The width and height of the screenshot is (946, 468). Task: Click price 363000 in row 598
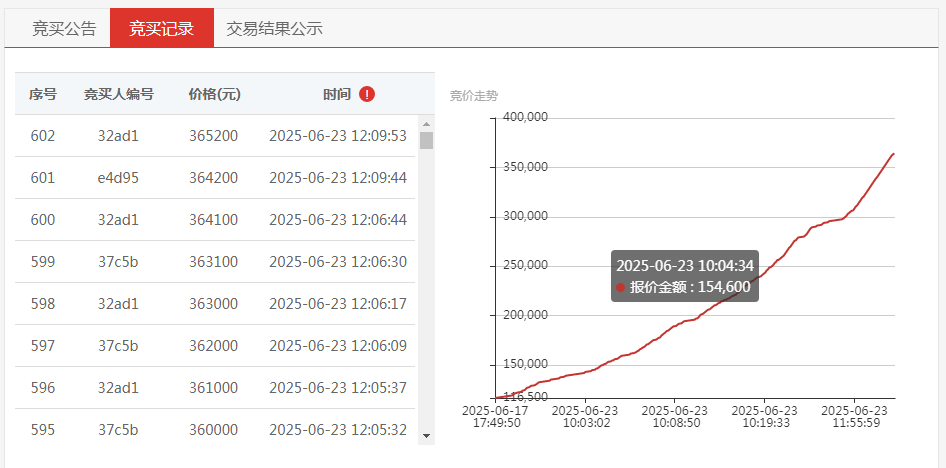point(213,304)
